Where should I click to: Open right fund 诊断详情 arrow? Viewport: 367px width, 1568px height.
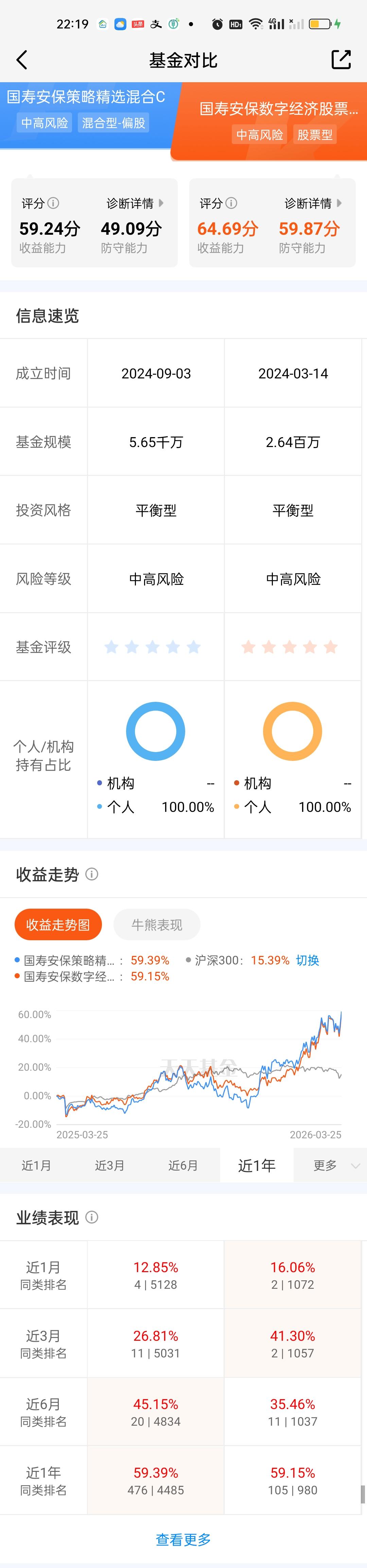click(339, 203)
